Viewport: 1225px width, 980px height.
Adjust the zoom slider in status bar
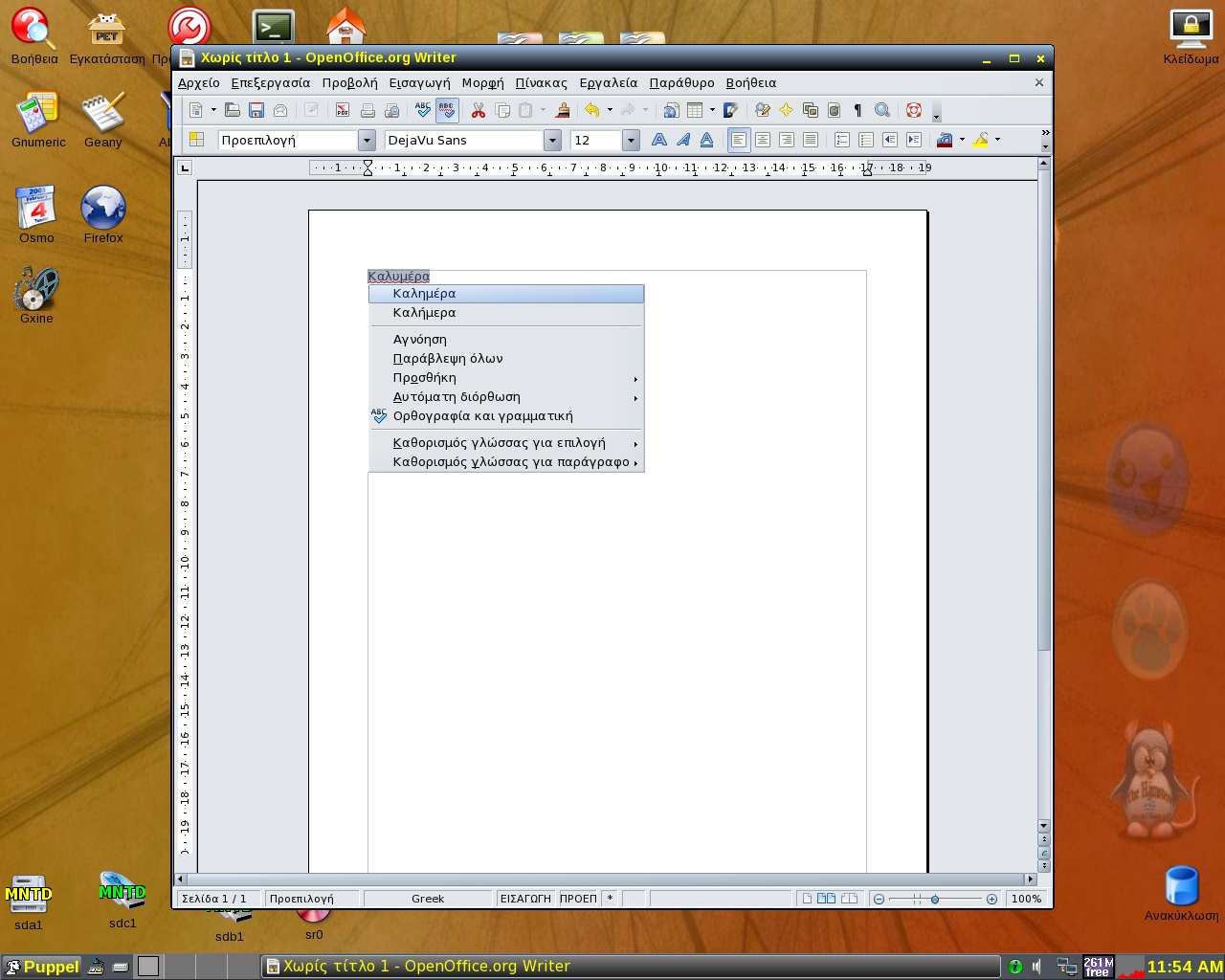(935, 899)
